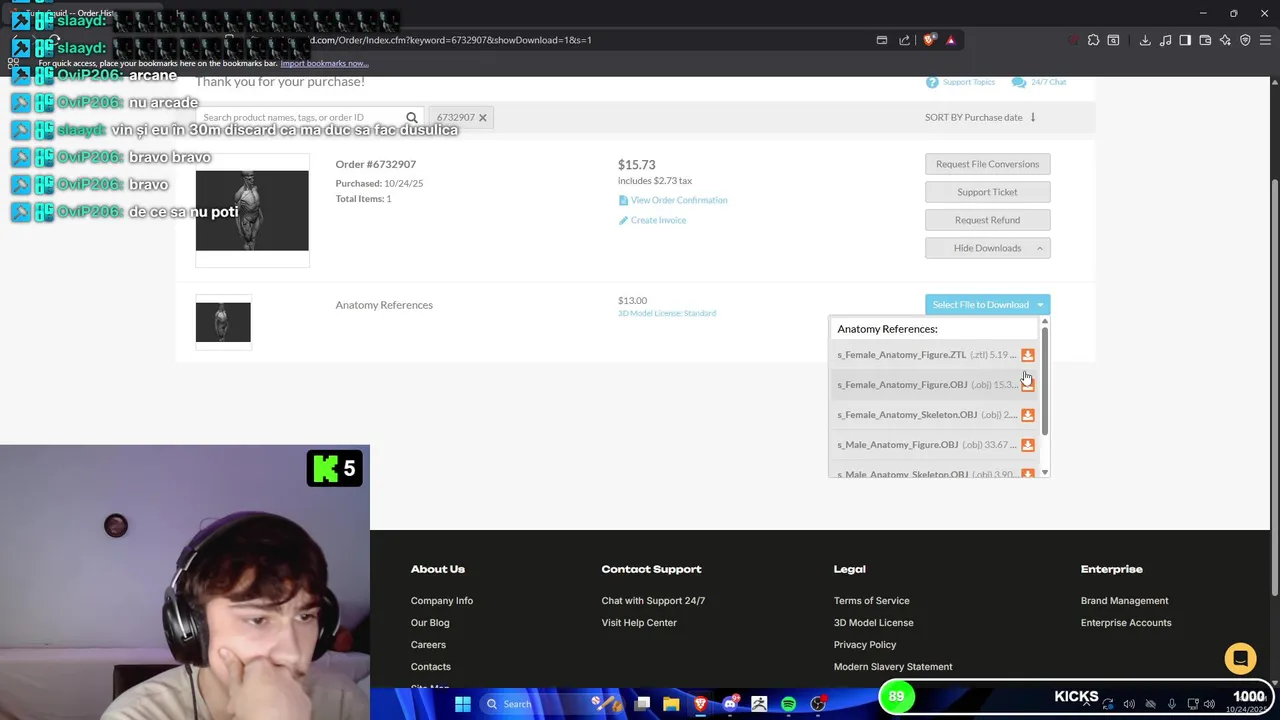Image resolution: width=1280 pixels, height=720 pixels.
Task: Open Careers footer link
Action: click(428, 645)
